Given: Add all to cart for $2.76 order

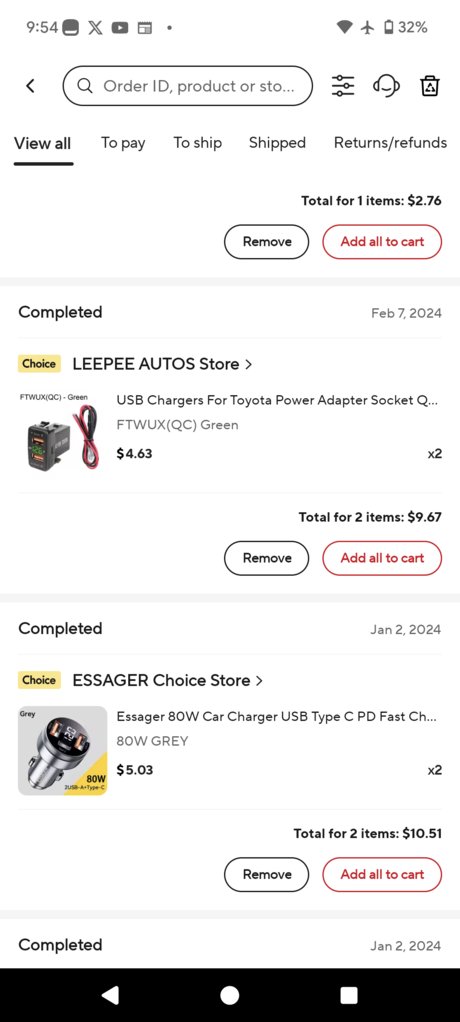Looking at the screenshot, I should pos(382,242).
